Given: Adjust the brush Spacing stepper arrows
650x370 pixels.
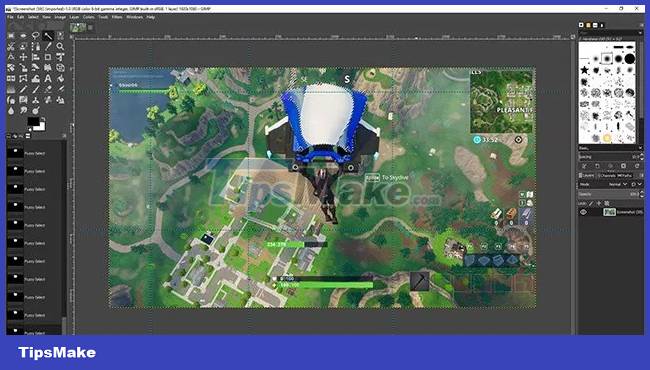Looking at the screenshot, I should (x=642, y=157).
